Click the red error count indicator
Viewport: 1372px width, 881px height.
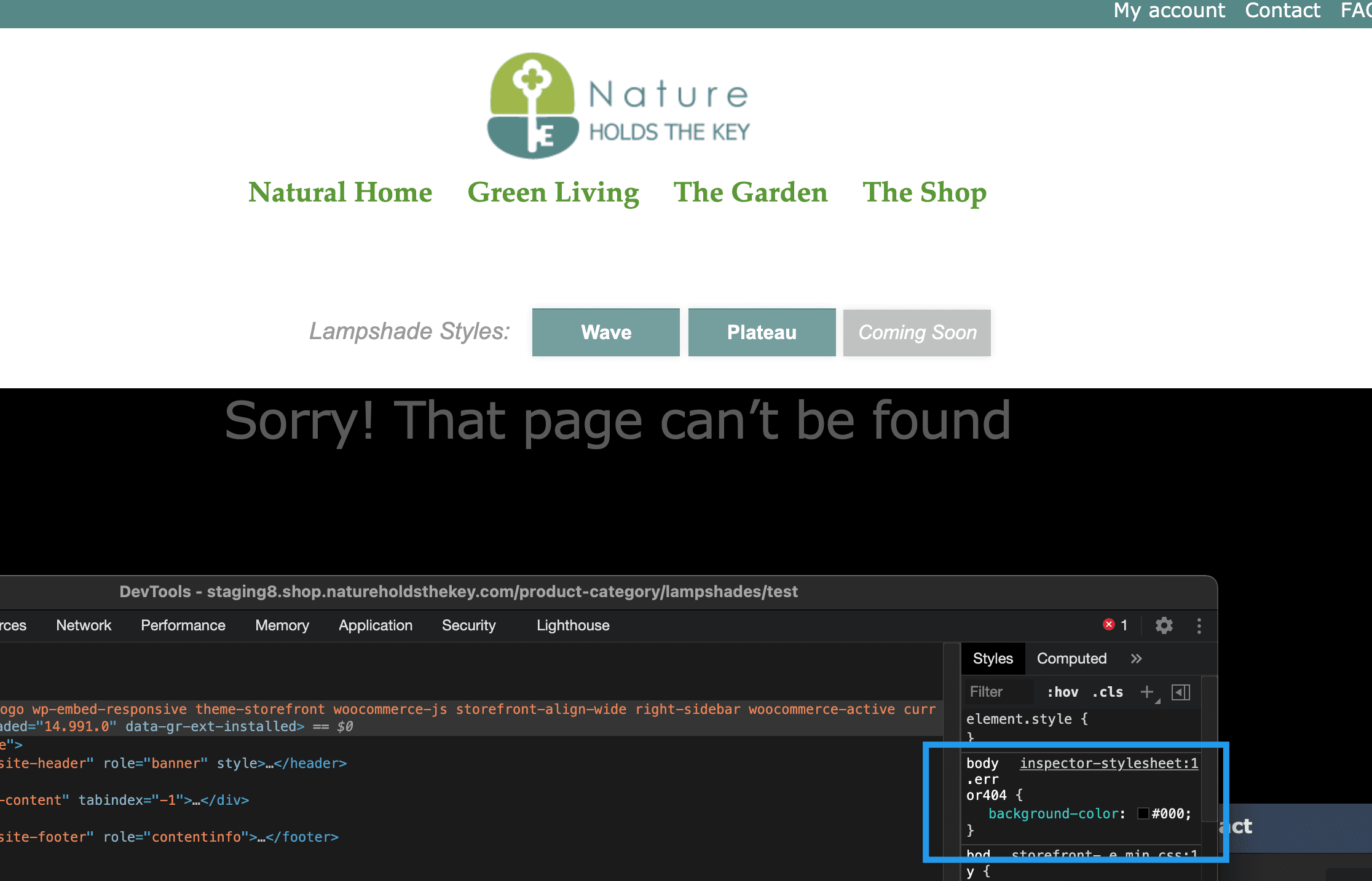(1115, 625)
